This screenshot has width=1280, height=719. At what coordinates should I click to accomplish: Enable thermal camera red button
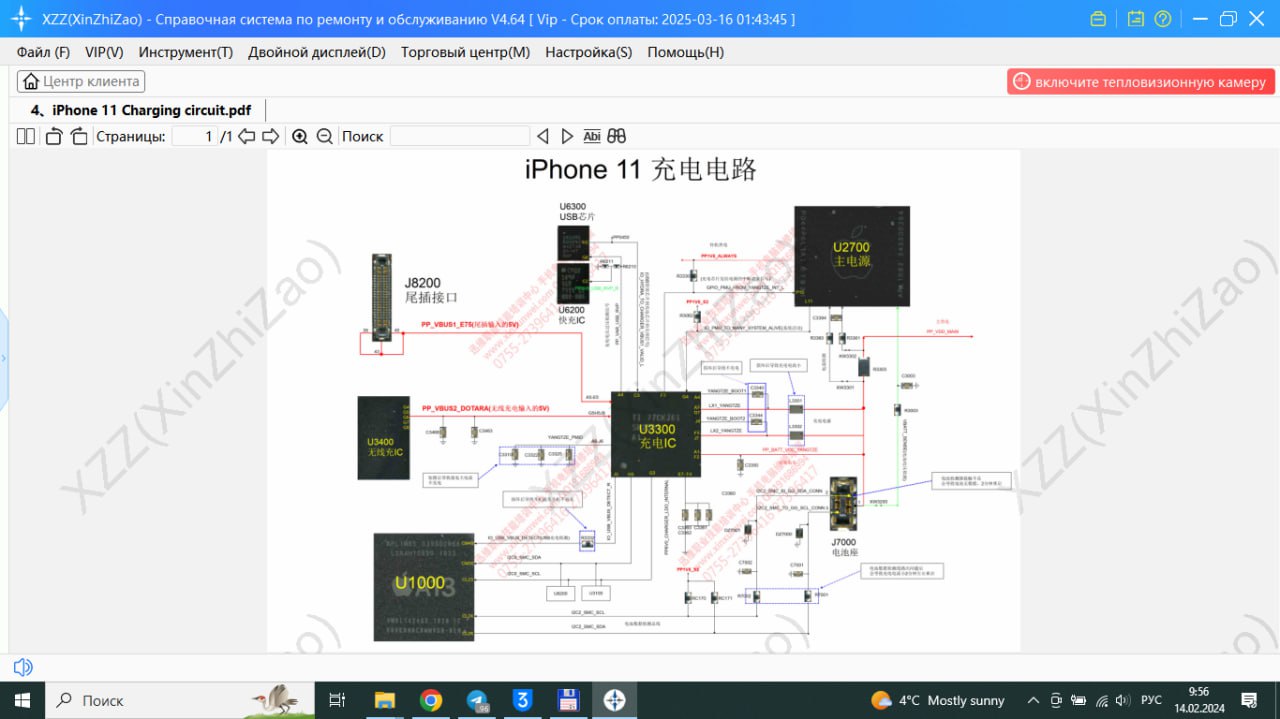click(1140, 82)
